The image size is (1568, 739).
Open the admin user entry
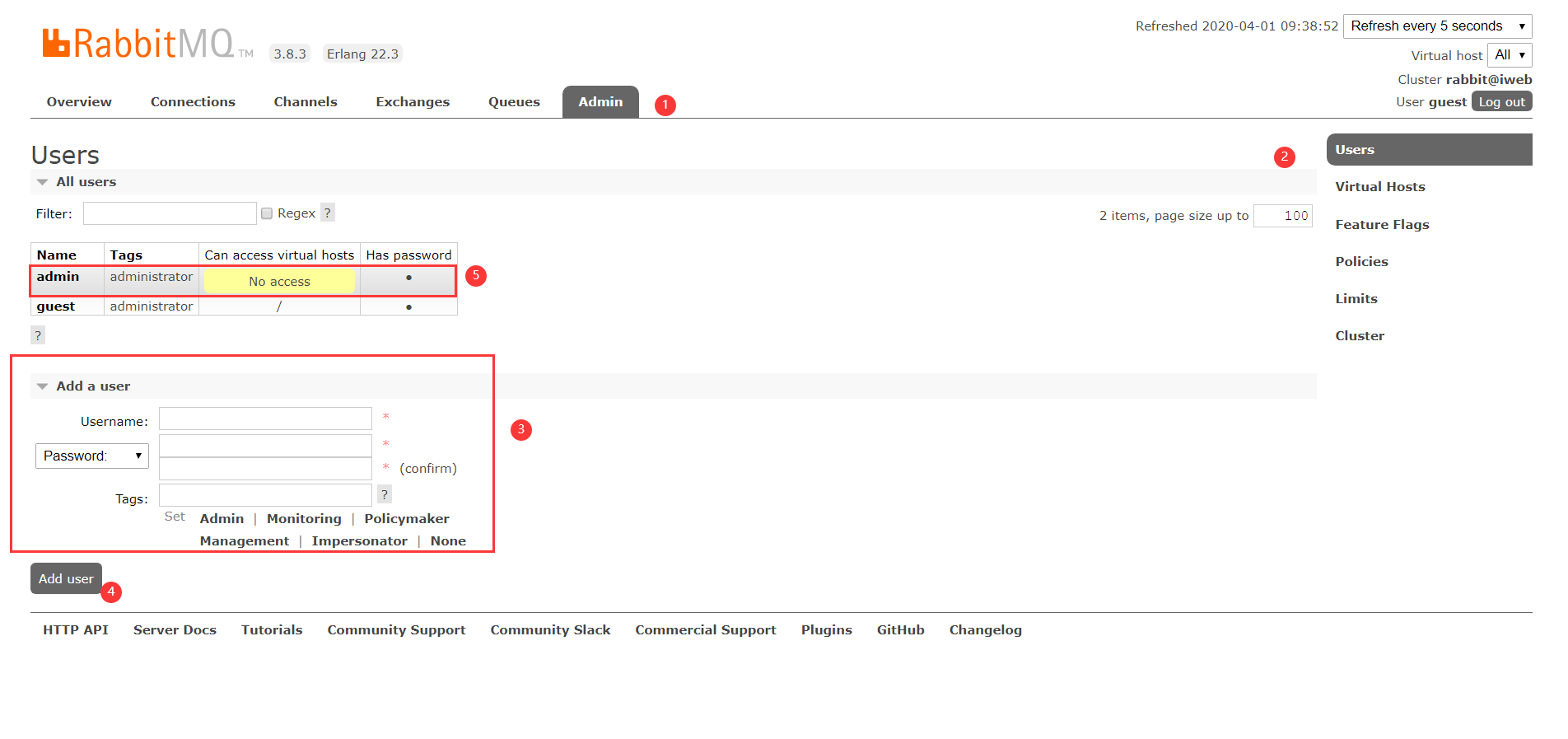point(58,277)
